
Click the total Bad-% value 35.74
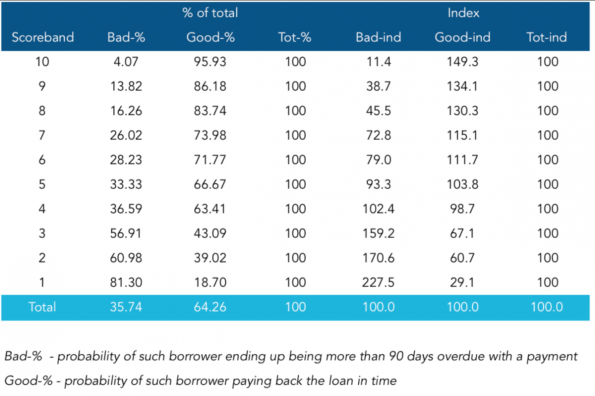(x=126, y=307)
